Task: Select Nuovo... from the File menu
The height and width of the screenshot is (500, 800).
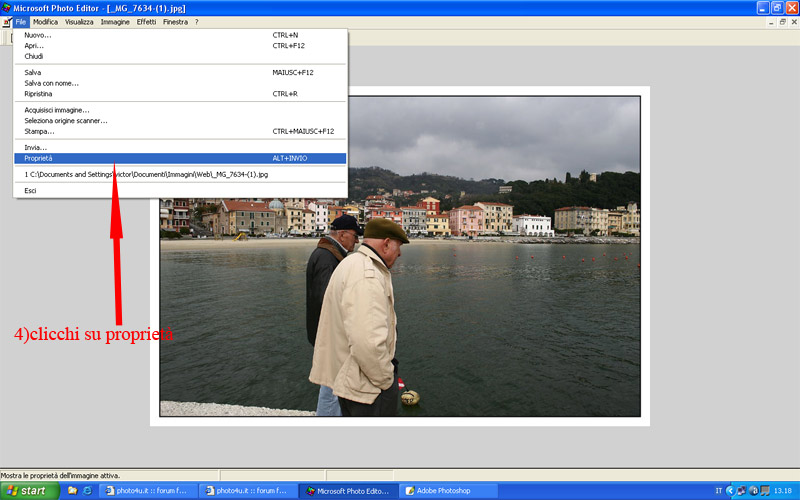Action: tap(38, 35)
